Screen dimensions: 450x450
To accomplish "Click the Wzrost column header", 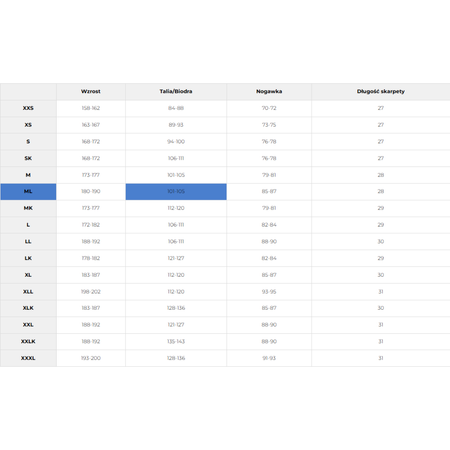I will click(x=91, y=91).
